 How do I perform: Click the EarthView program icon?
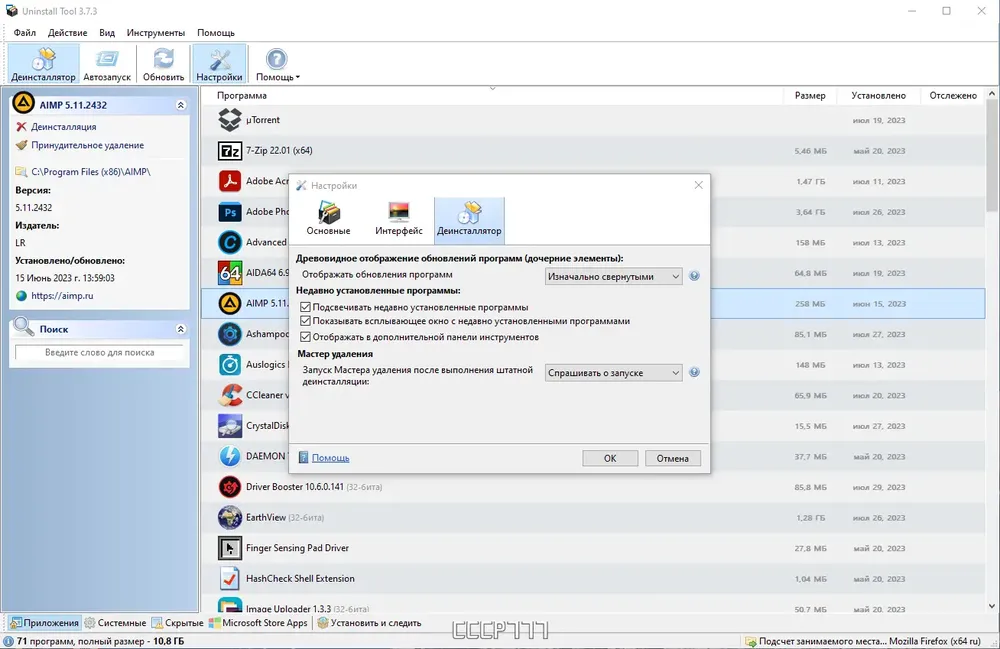230,518
